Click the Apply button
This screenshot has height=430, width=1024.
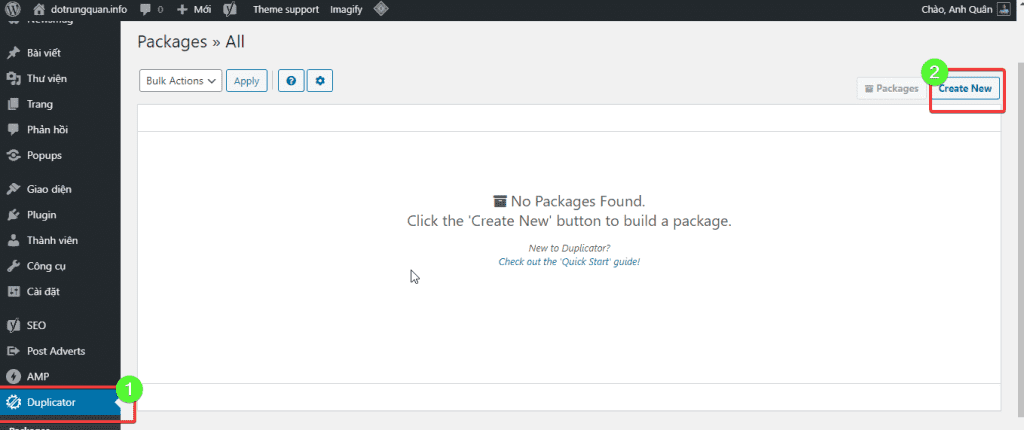point(247,81)
